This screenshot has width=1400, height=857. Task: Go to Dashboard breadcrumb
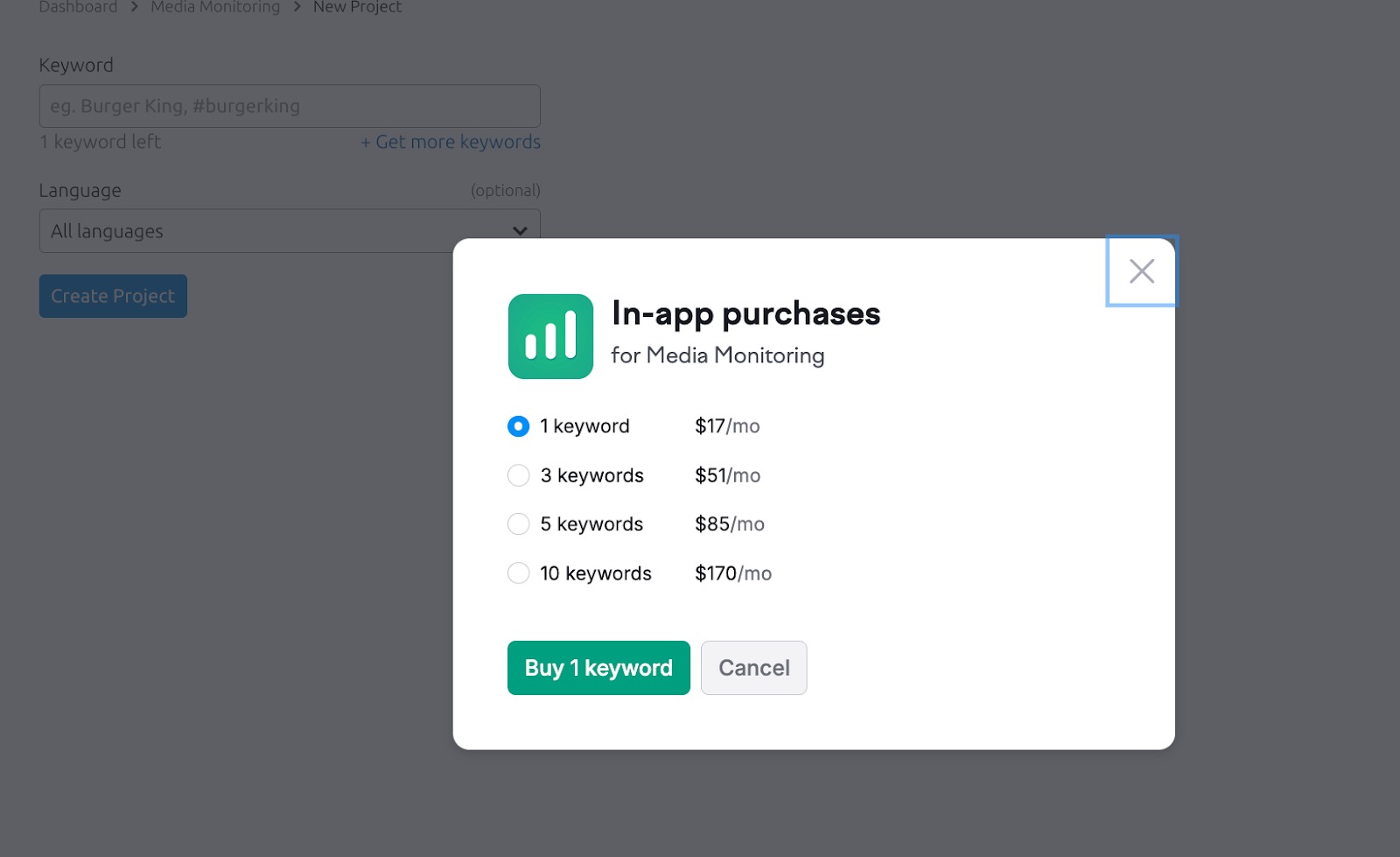78,7
